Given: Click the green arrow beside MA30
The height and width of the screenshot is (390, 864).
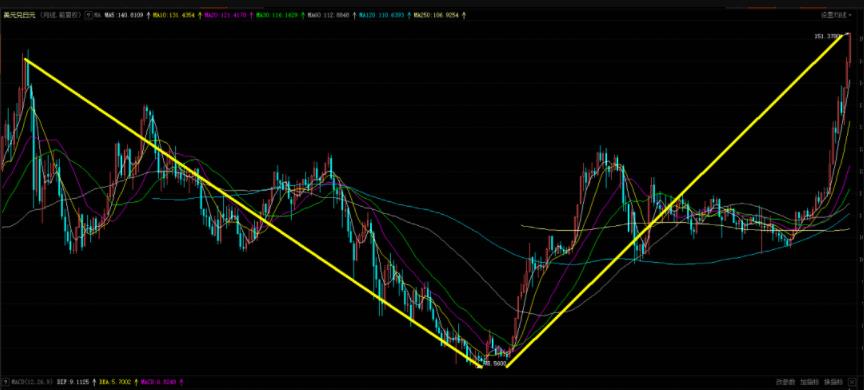Looking at the screenshot, I should [303, 15].
